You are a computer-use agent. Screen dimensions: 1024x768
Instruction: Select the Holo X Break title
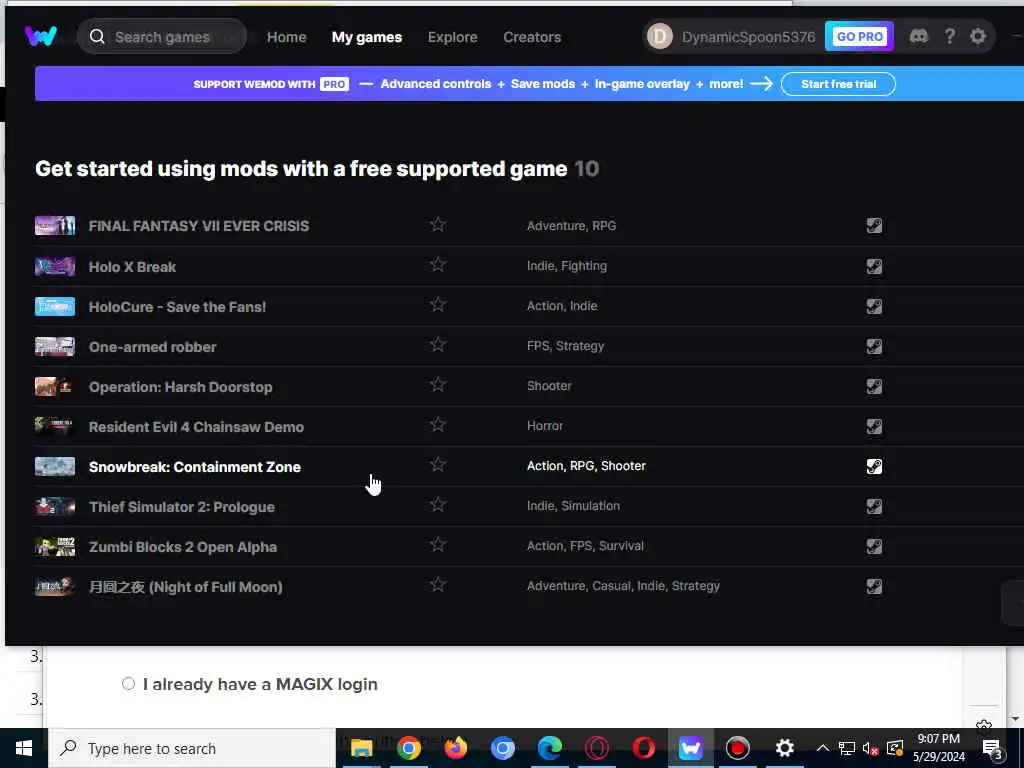(133, 267)
